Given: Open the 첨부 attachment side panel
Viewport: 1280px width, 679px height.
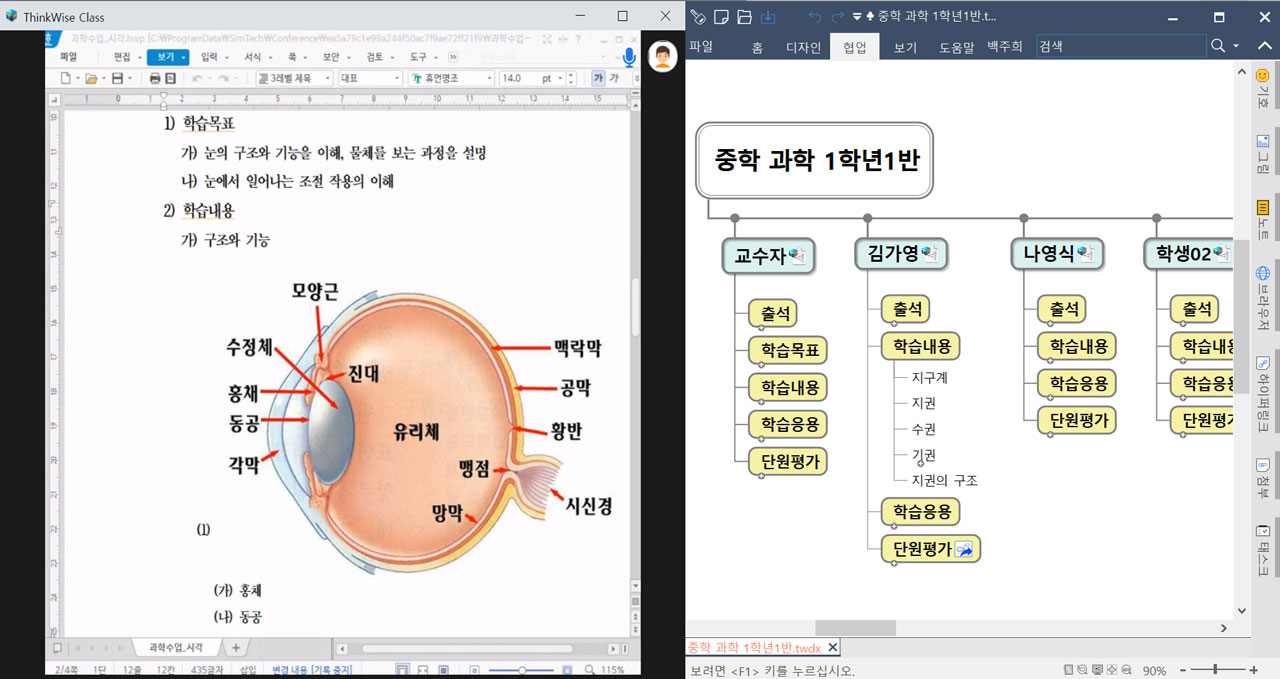Looking at the screenshot, I should [x=1262, y=480].
